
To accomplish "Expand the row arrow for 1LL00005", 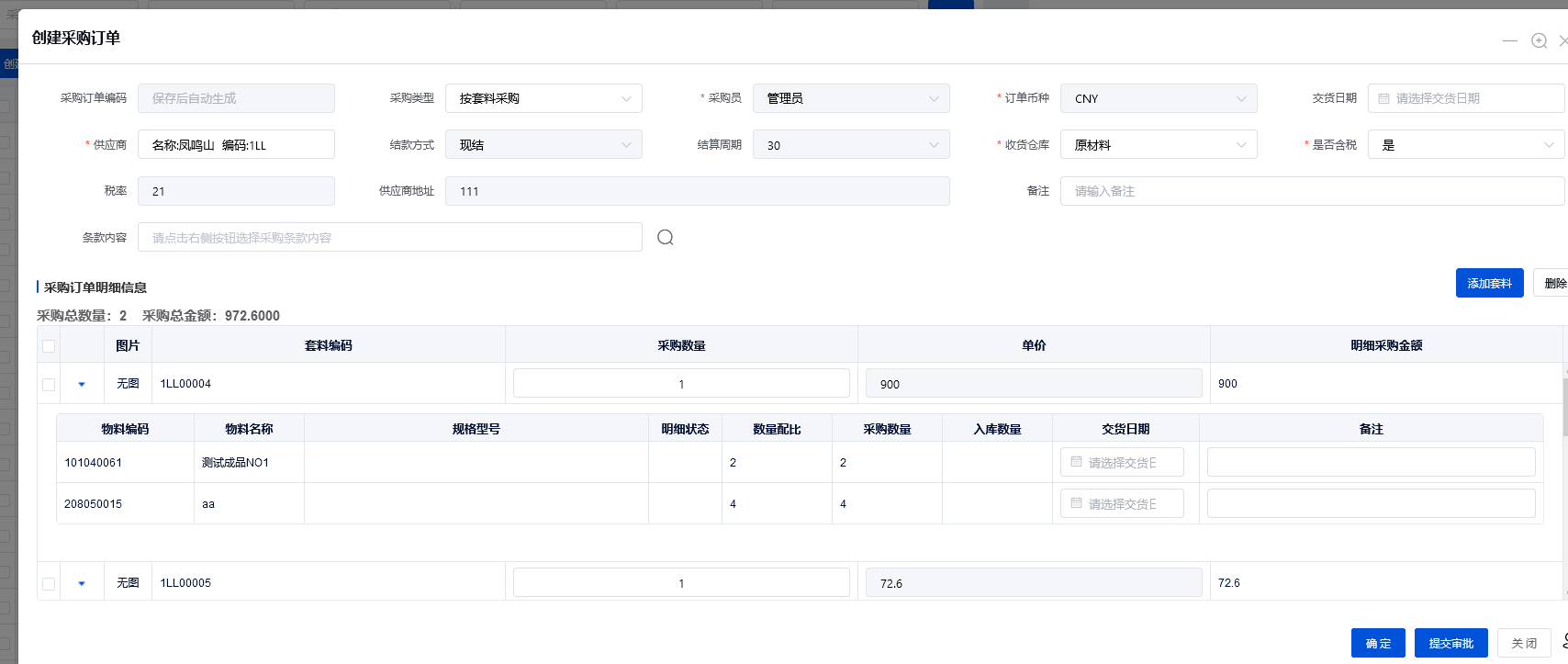I will [x=82, y=583].
